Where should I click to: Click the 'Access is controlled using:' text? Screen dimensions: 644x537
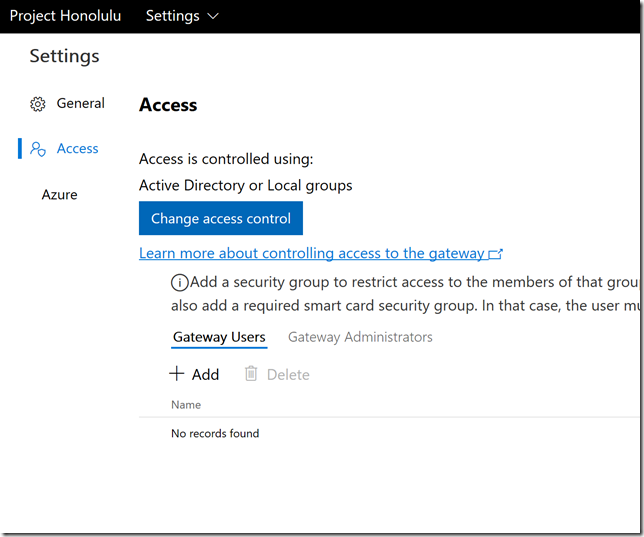pos(226,159)
